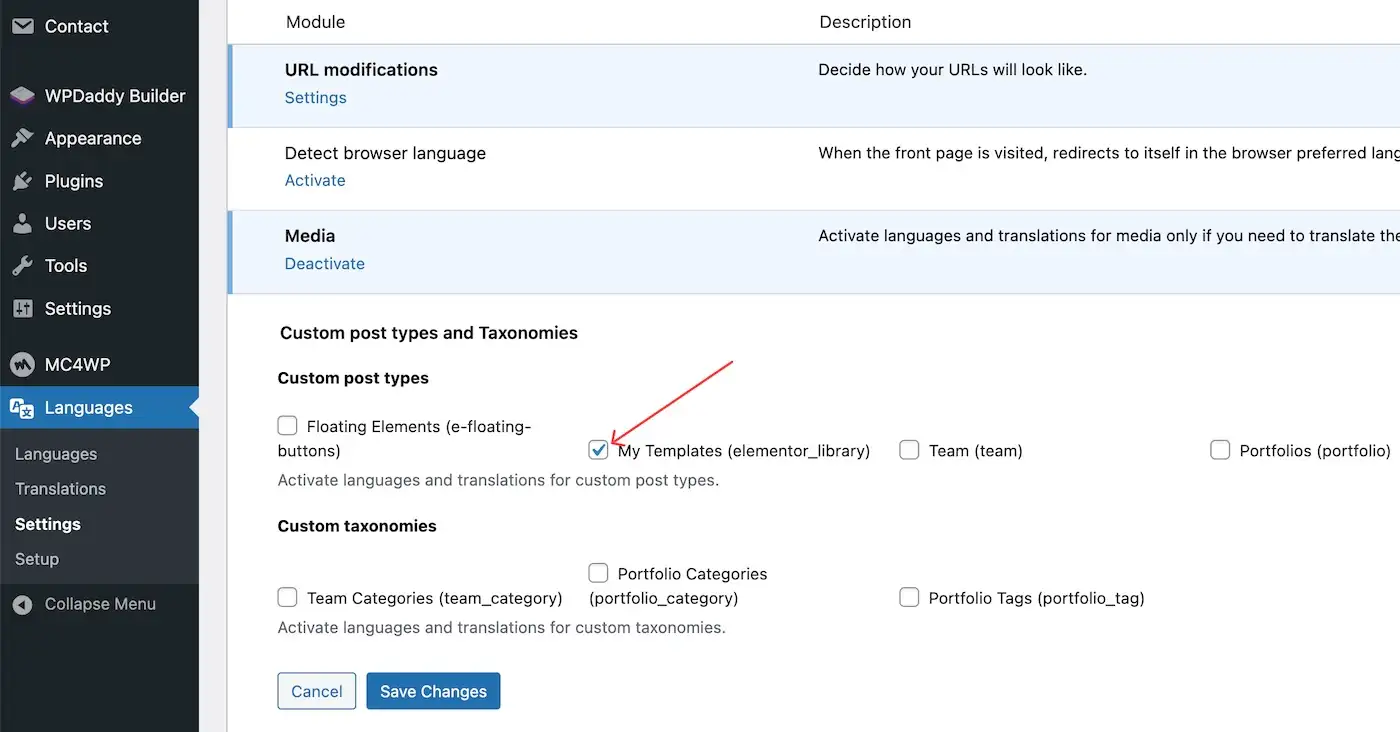Click the Appearance paintbrush icon
Viewport: 1400px width, 732px height.
[22, 139]
